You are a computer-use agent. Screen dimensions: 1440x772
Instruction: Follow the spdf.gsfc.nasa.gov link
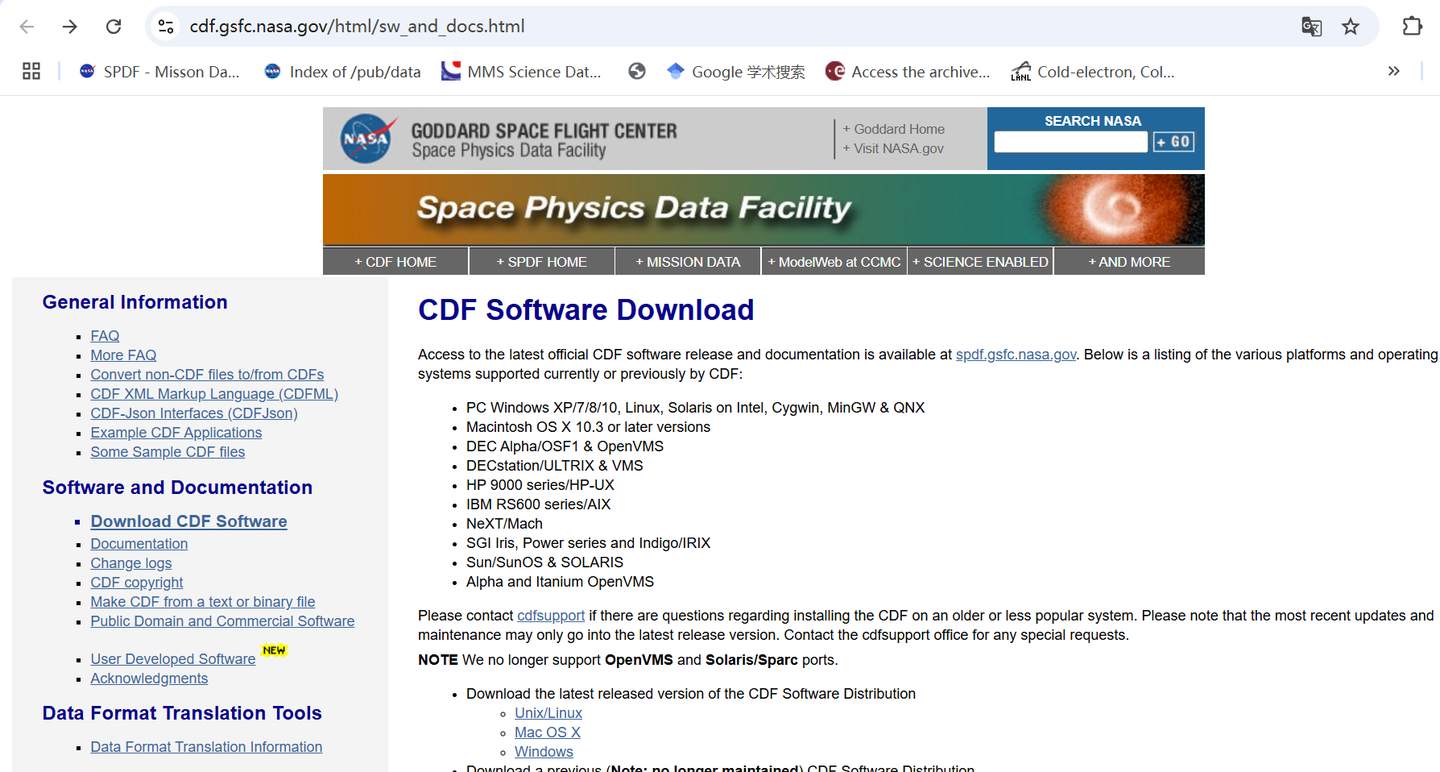coord(1015,355)
